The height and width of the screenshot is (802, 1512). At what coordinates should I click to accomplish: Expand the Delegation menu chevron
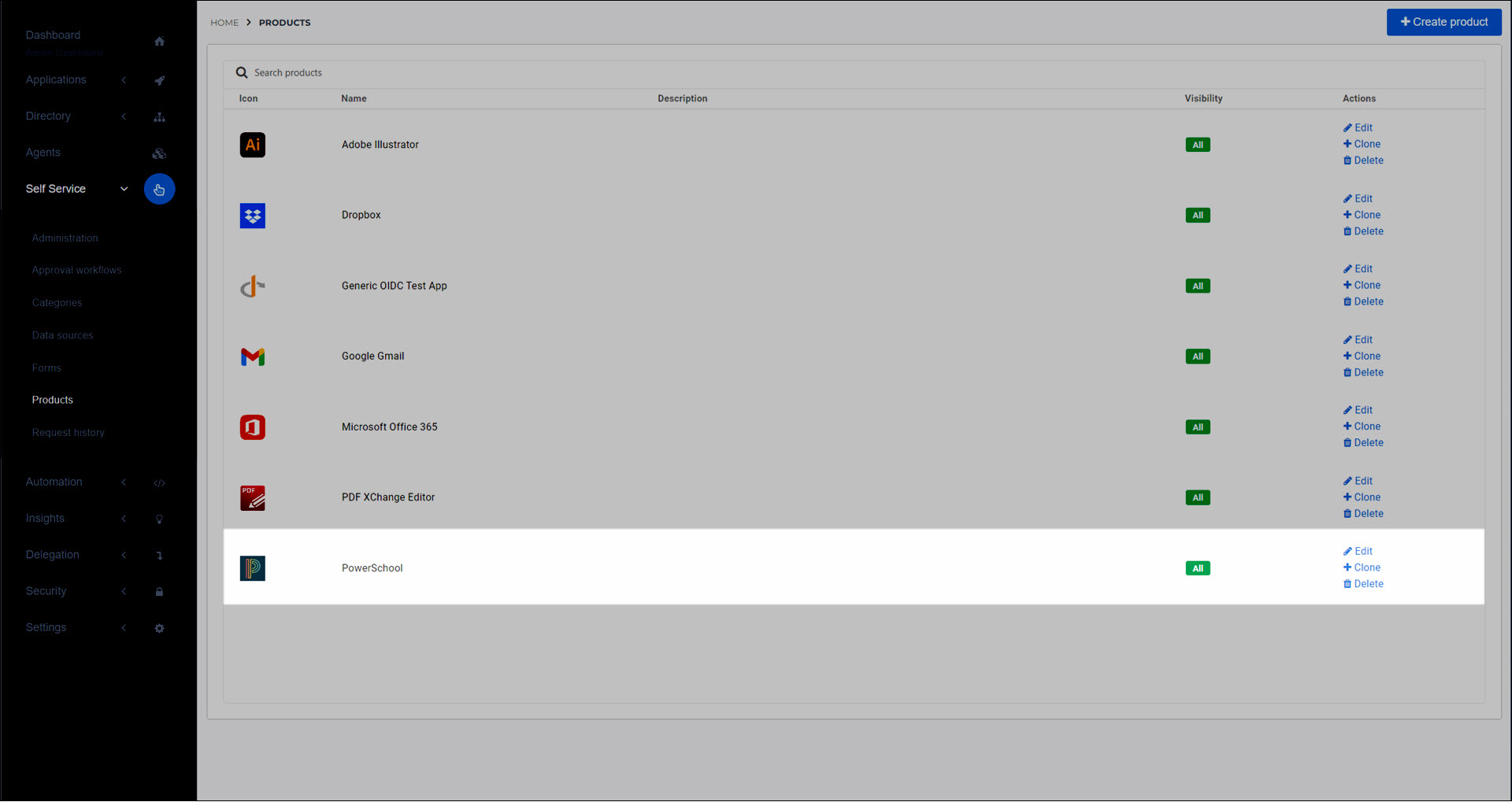pos(124,555)
